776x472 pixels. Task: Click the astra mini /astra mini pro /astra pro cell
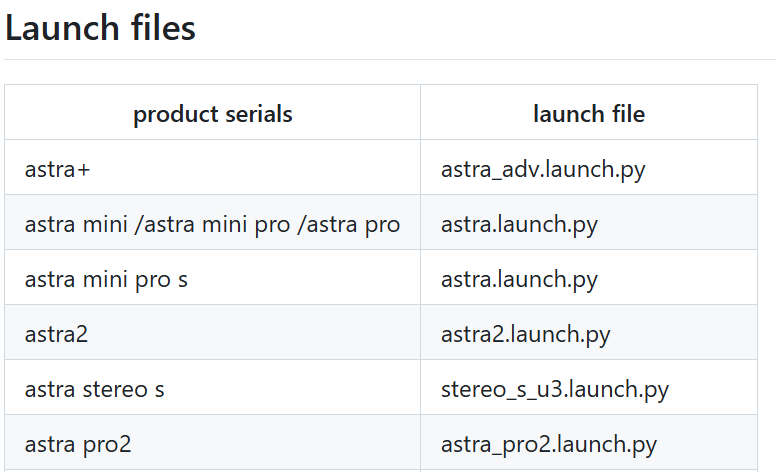point(212,224)
